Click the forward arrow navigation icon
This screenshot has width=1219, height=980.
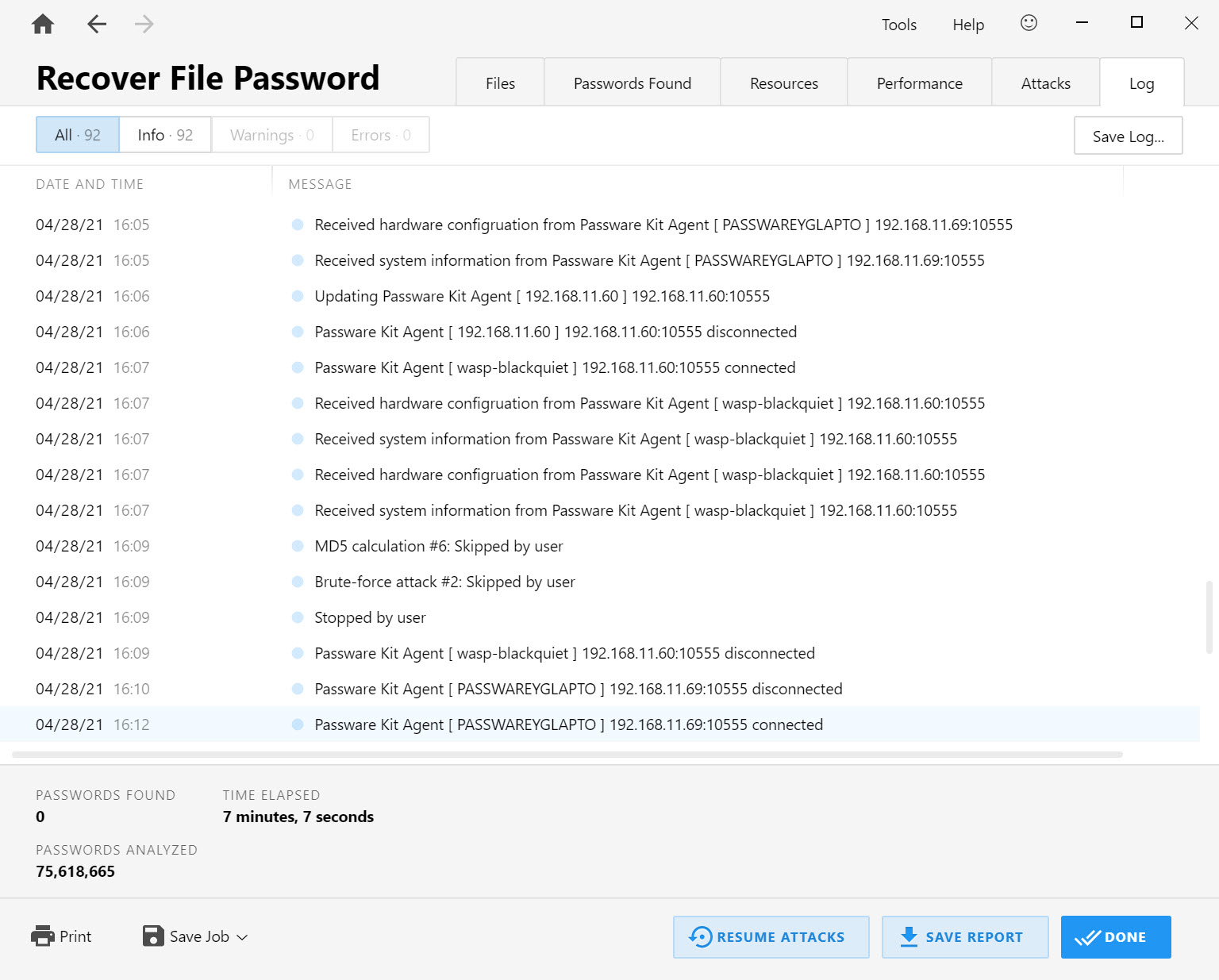coord(144,24)
